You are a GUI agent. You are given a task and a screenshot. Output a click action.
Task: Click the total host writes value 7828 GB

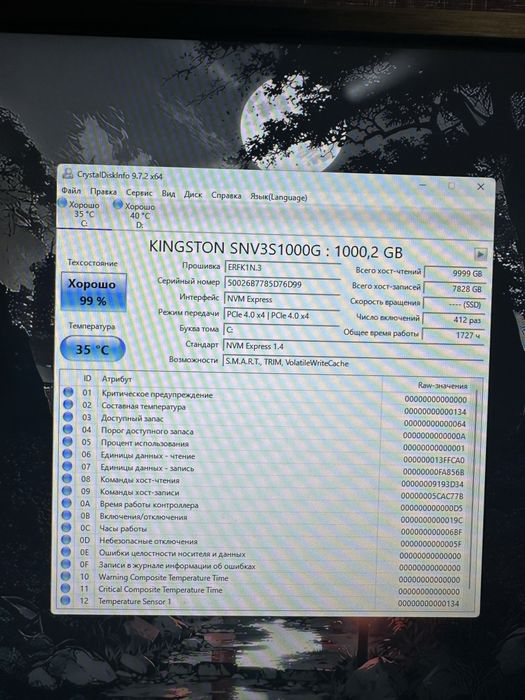(454, 289)
